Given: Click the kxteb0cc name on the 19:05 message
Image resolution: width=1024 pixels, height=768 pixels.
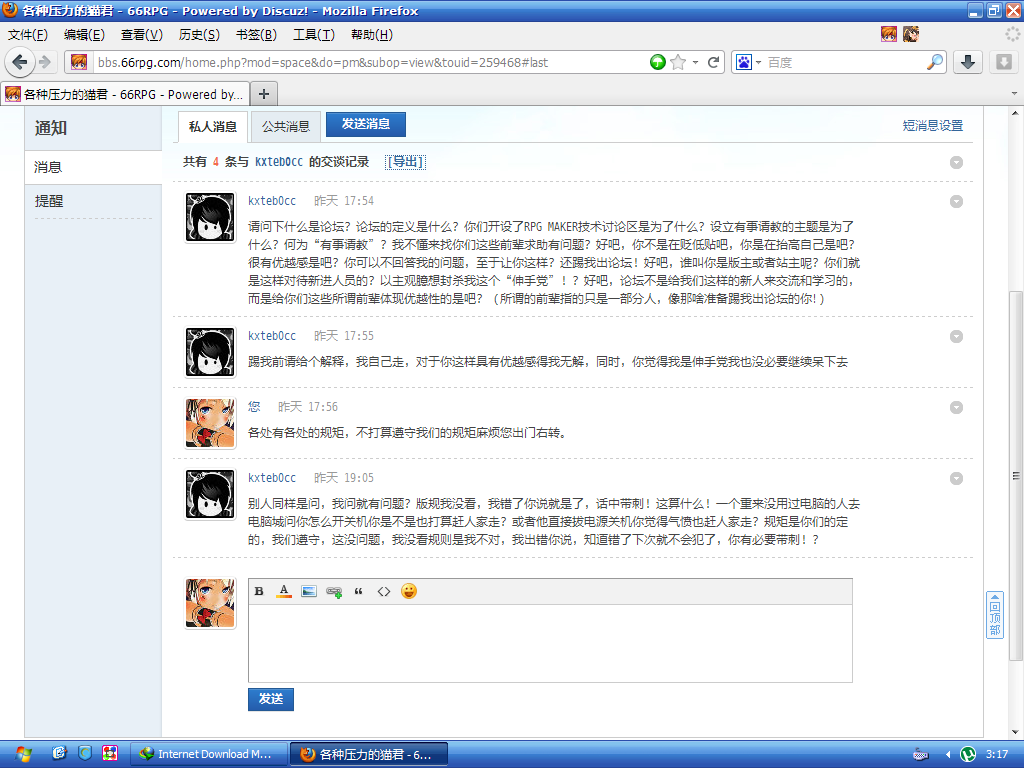Looking at the screenshot, I should (x=272, y=478).
